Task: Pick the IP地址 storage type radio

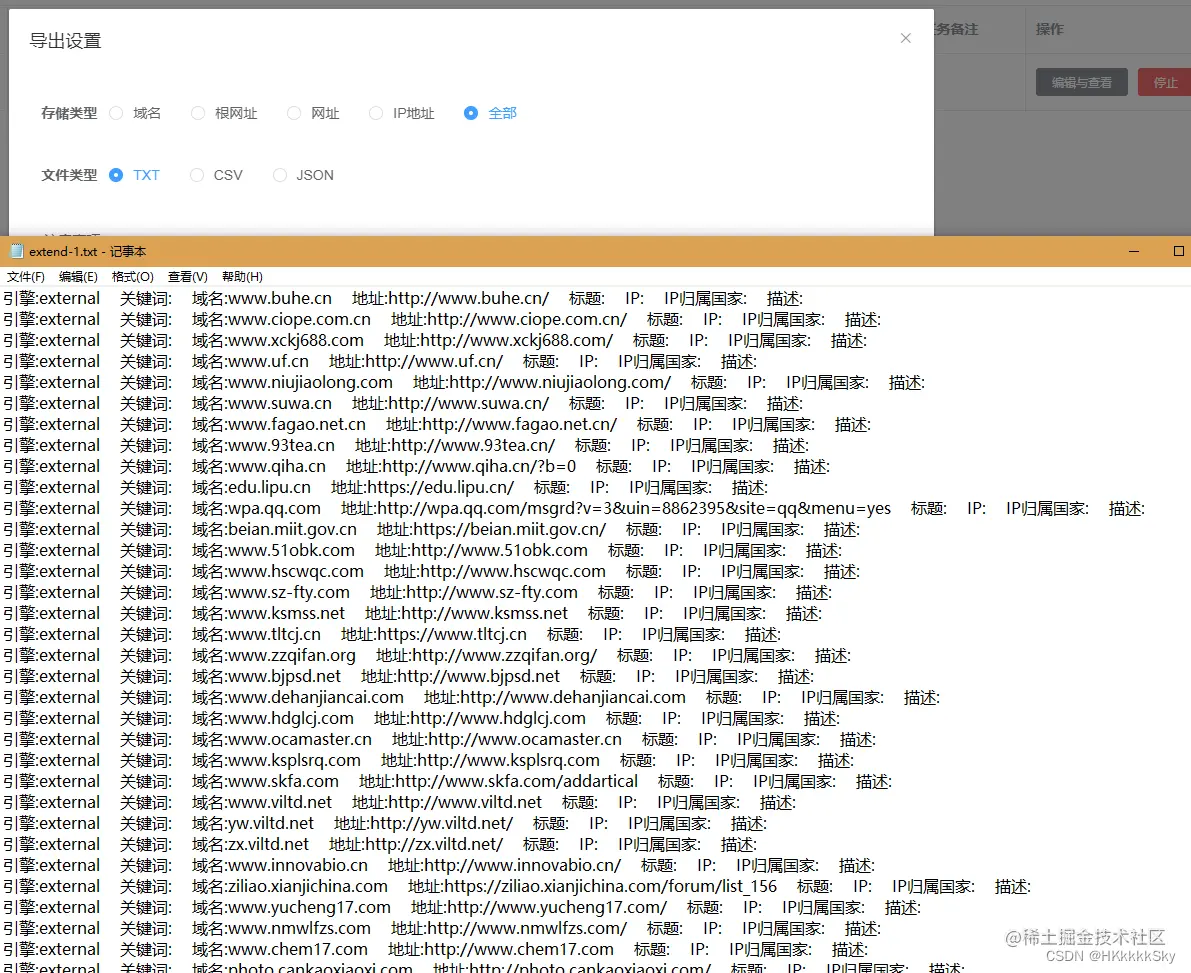Action: pyautogui.click(x=375, y=113)
